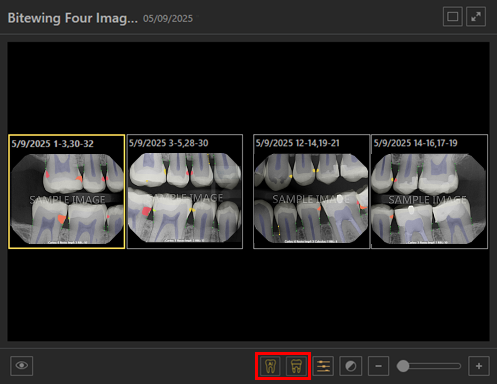Click the AI tooth analysis icon
This screenshot has height=384, width=497.
(x=270, y=366)
